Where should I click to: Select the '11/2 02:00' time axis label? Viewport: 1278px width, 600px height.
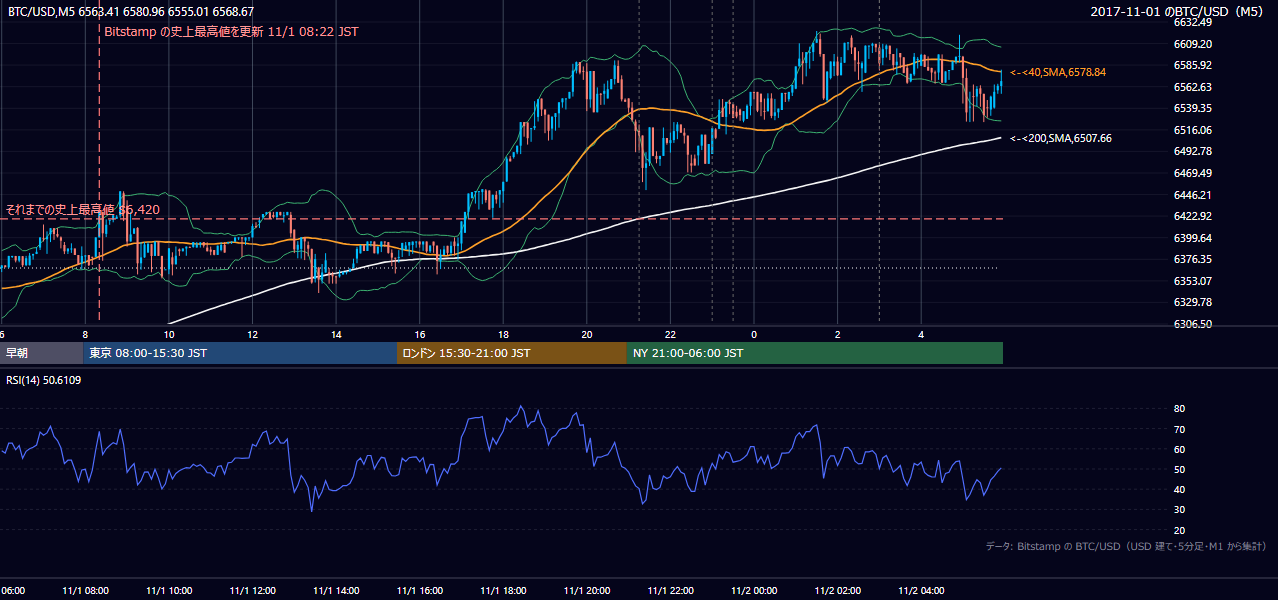click(838, 591)
